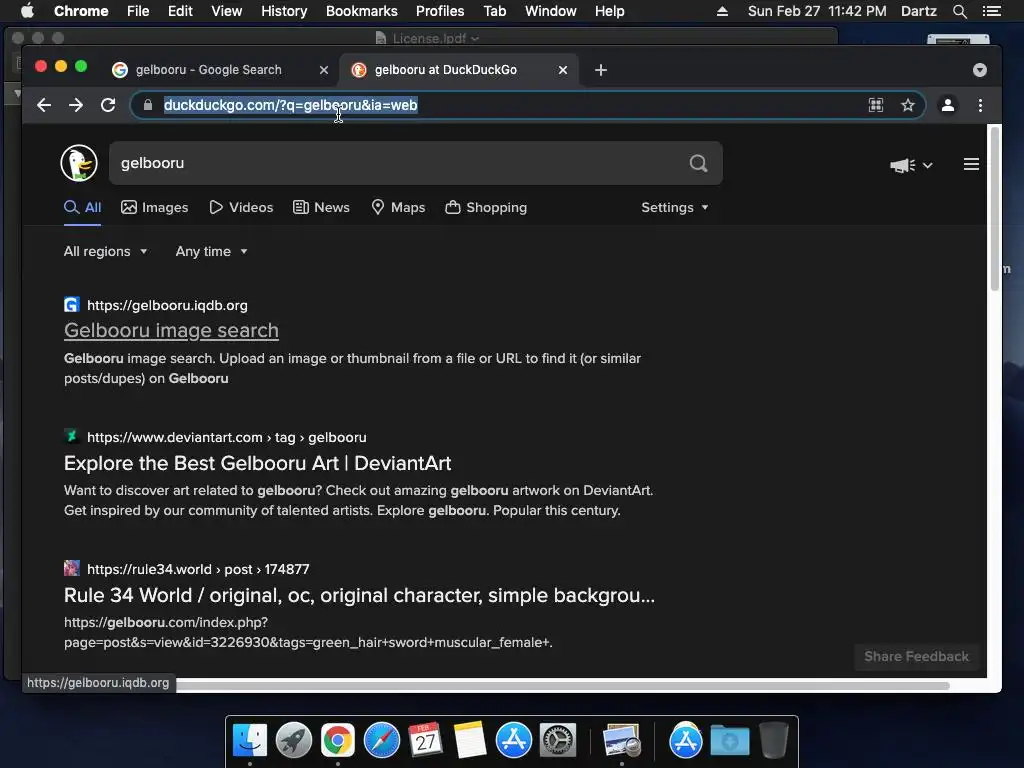Click the rule34.world favicon
Screen dimensions: 1024x768
click(x=72, y=568)
